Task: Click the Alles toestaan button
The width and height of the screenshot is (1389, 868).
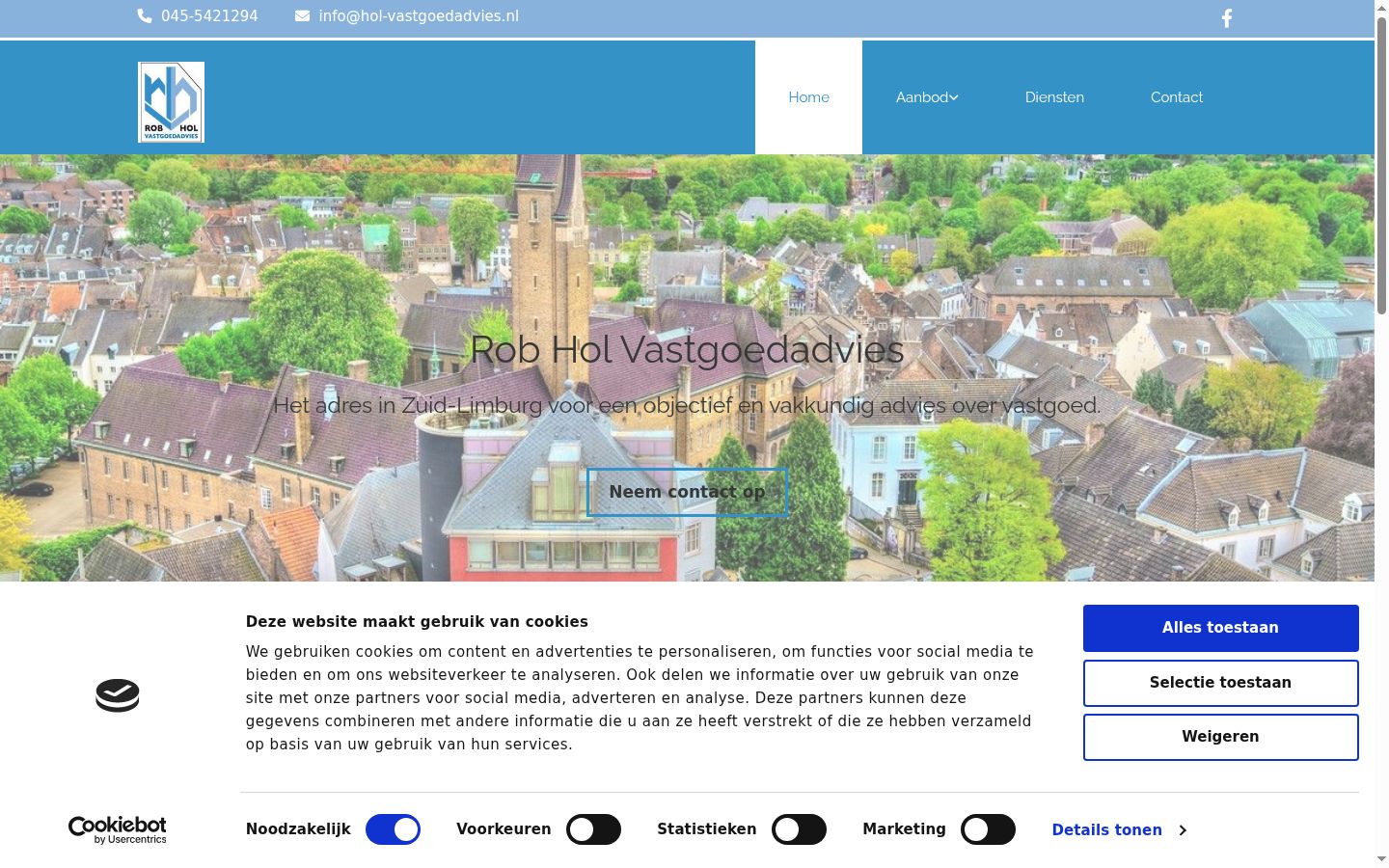Action: pyautogui.click(x=1220, y=628)
